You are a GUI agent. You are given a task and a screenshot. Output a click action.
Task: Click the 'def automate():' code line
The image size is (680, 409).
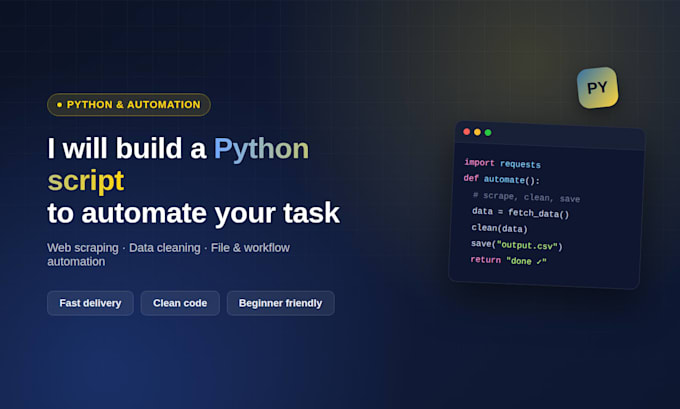click(x=501, y=179)
